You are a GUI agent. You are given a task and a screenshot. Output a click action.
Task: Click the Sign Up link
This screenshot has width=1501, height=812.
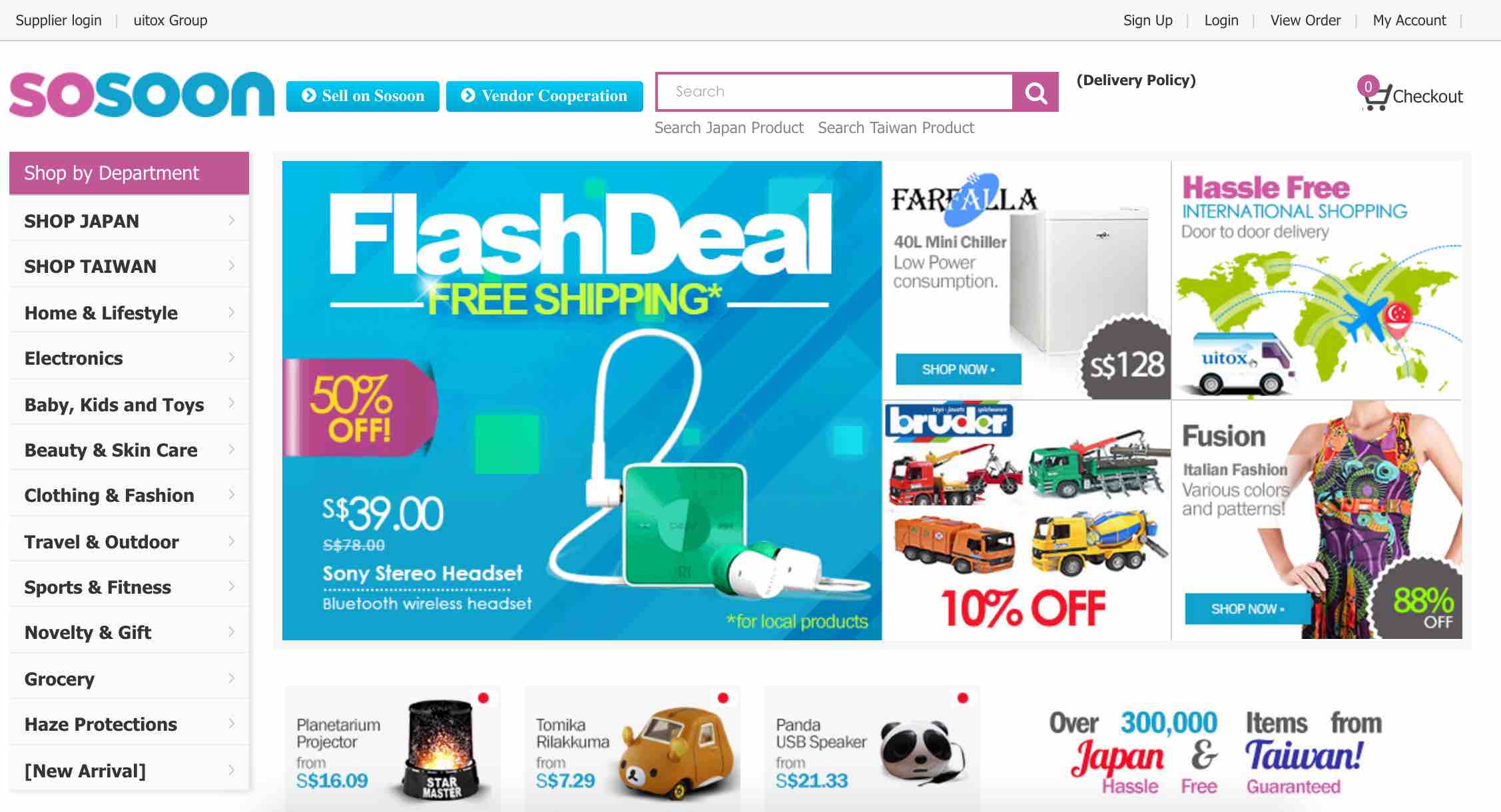coord(1147,21)
